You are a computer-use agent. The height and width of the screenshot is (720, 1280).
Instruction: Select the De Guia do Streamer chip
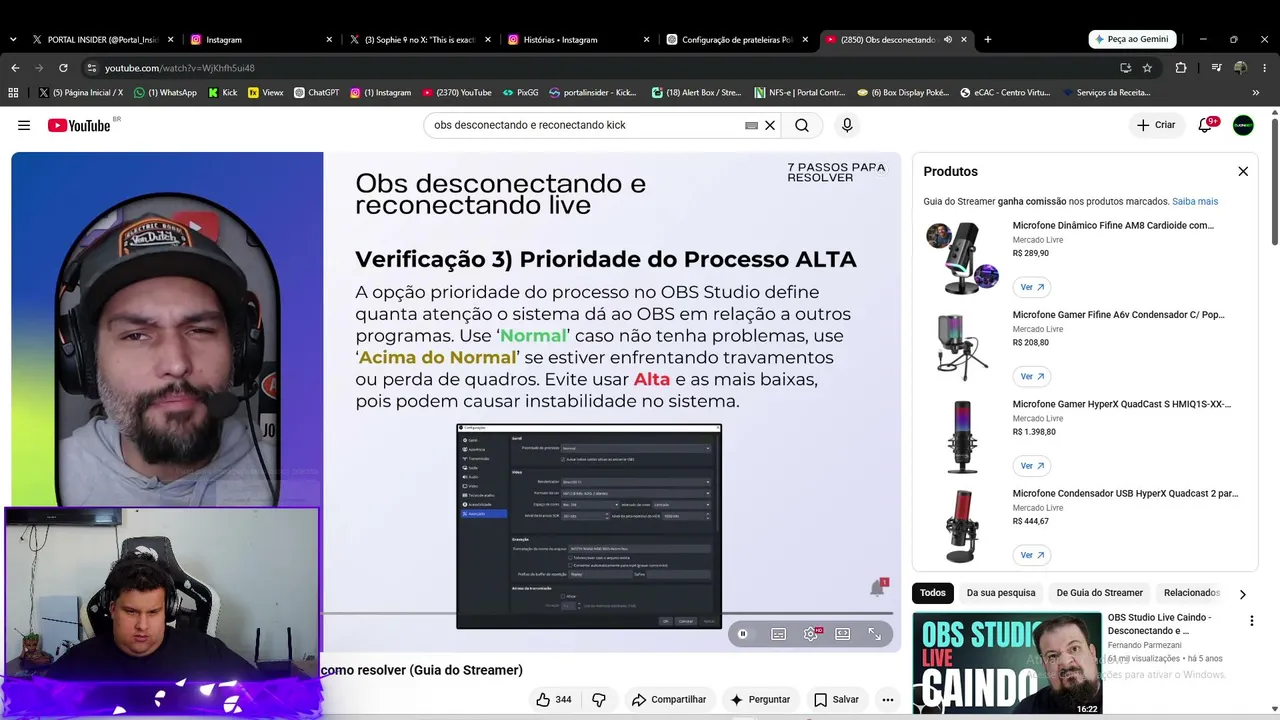click(1100, 593)
